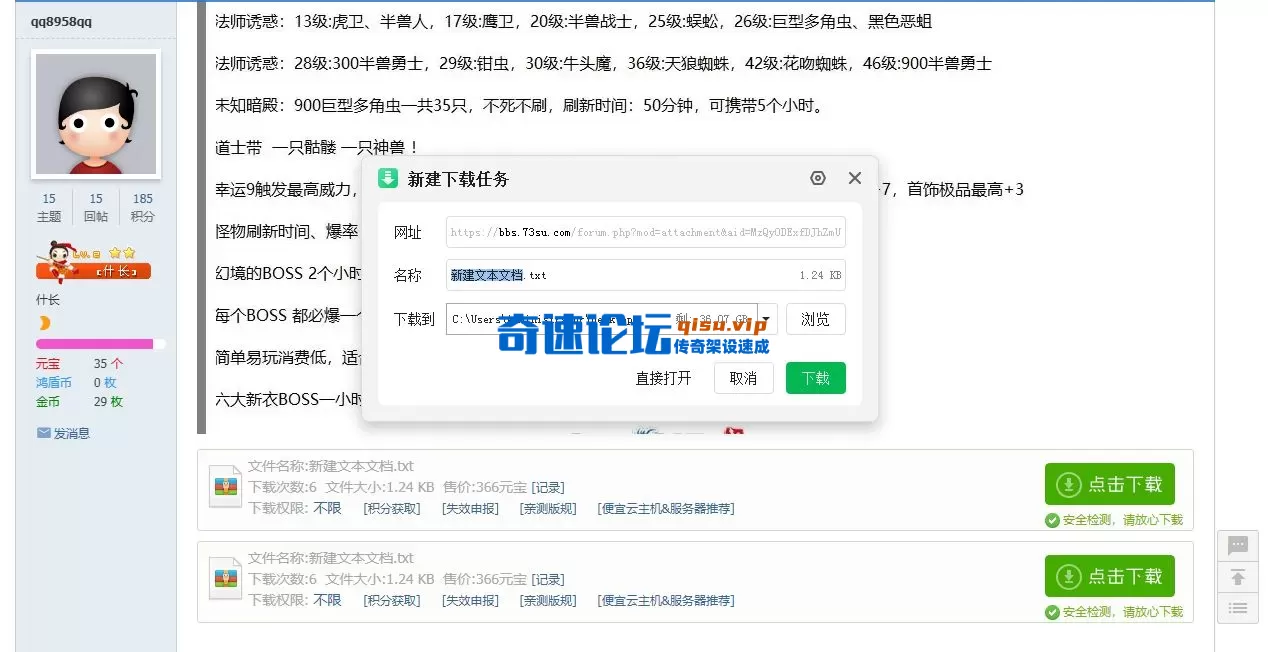Click the green download icon in dialog title
Screen dimensions: 1268x652
(388, 178)
